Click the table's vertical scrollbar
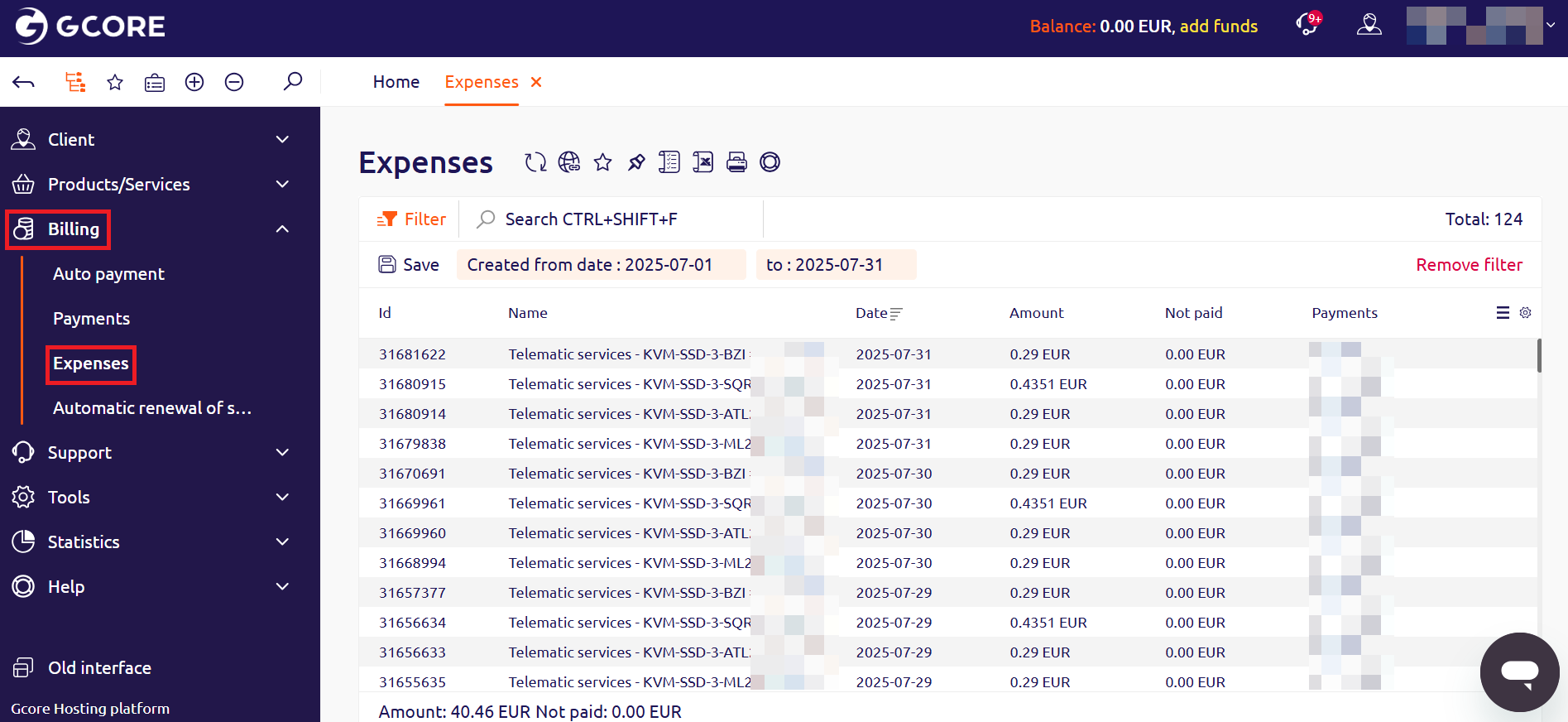Image resolution: width=1568 pixels, height=722 pixels. click(1539, 356)
